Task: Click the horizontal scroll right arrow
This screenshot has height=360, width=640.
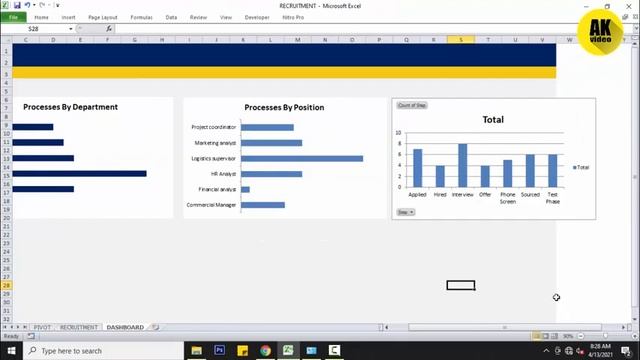Action: (x=623, y=327)
